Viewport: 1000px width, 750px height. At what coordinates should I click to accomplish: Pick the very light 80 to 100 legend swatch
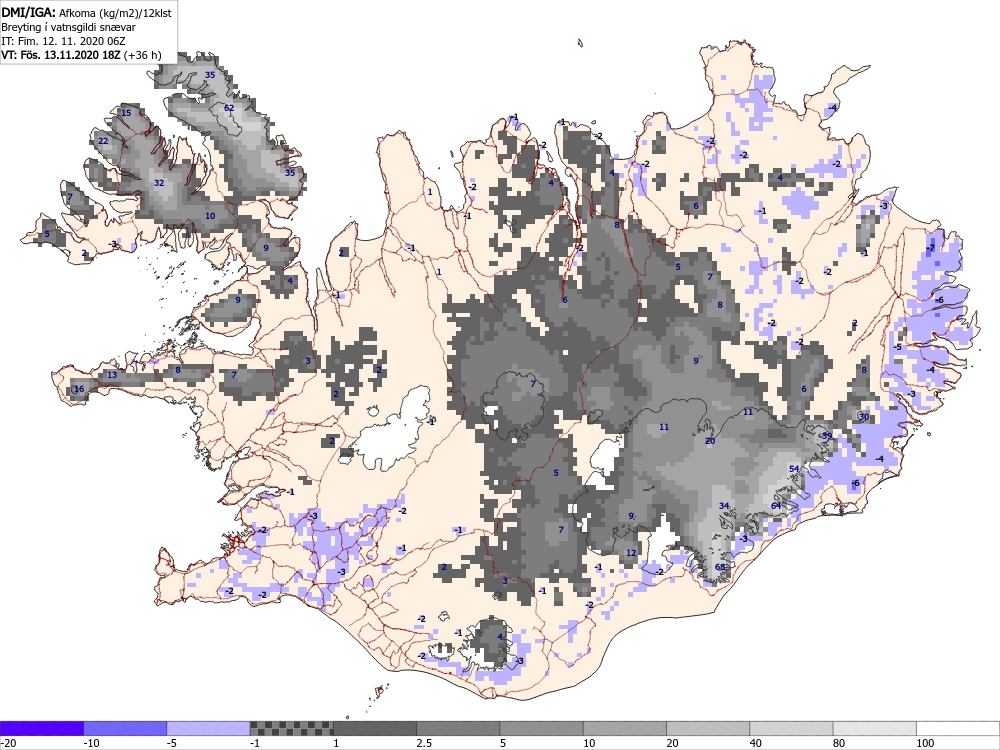click(875, 728)
